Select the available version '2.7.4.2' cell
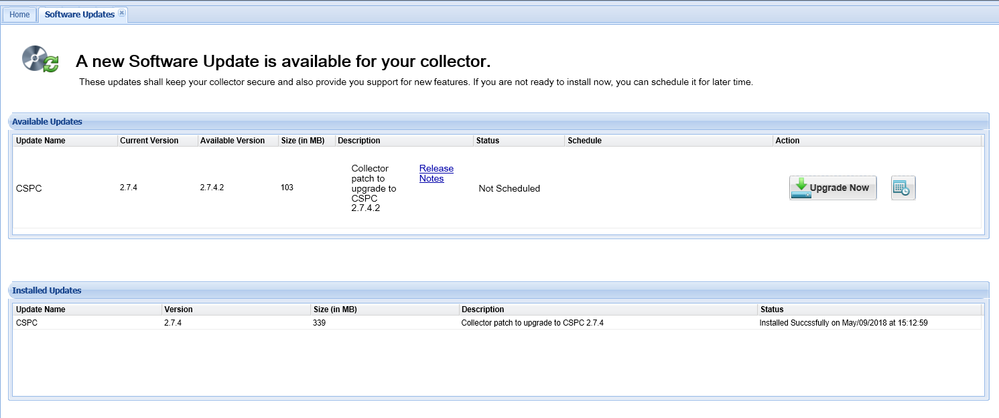Viewport: 999px width, 418px height. point(213,189)
